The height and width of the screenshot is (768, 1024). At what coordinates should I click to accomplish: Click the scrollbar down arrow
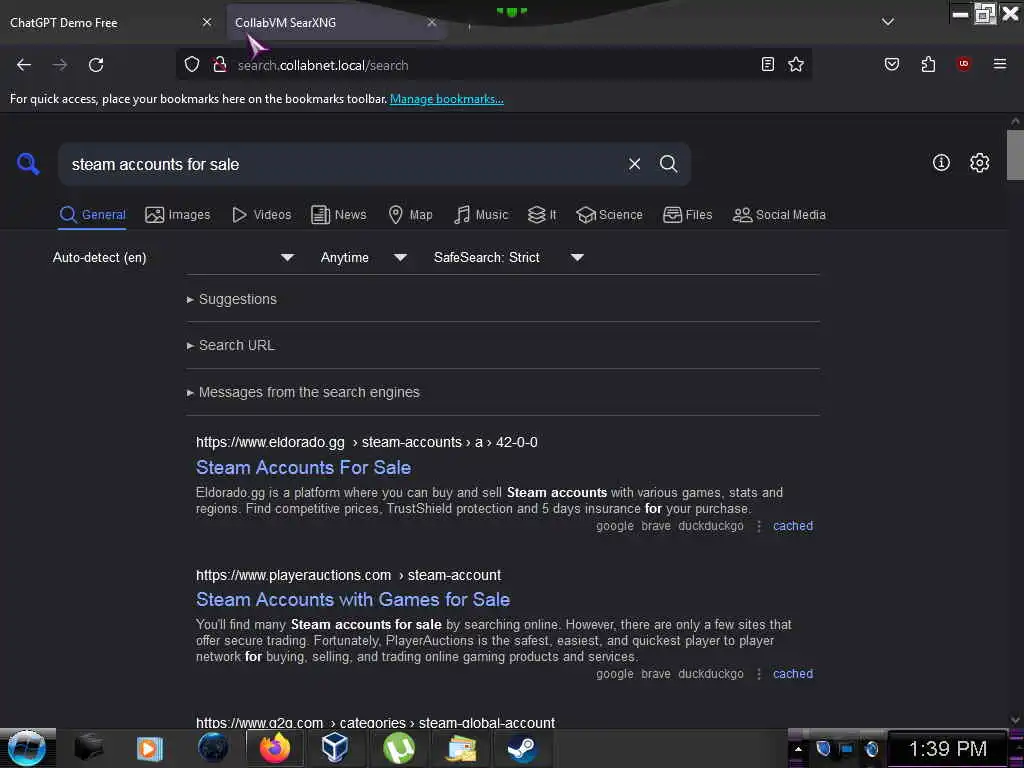(x=1015, y=720)
